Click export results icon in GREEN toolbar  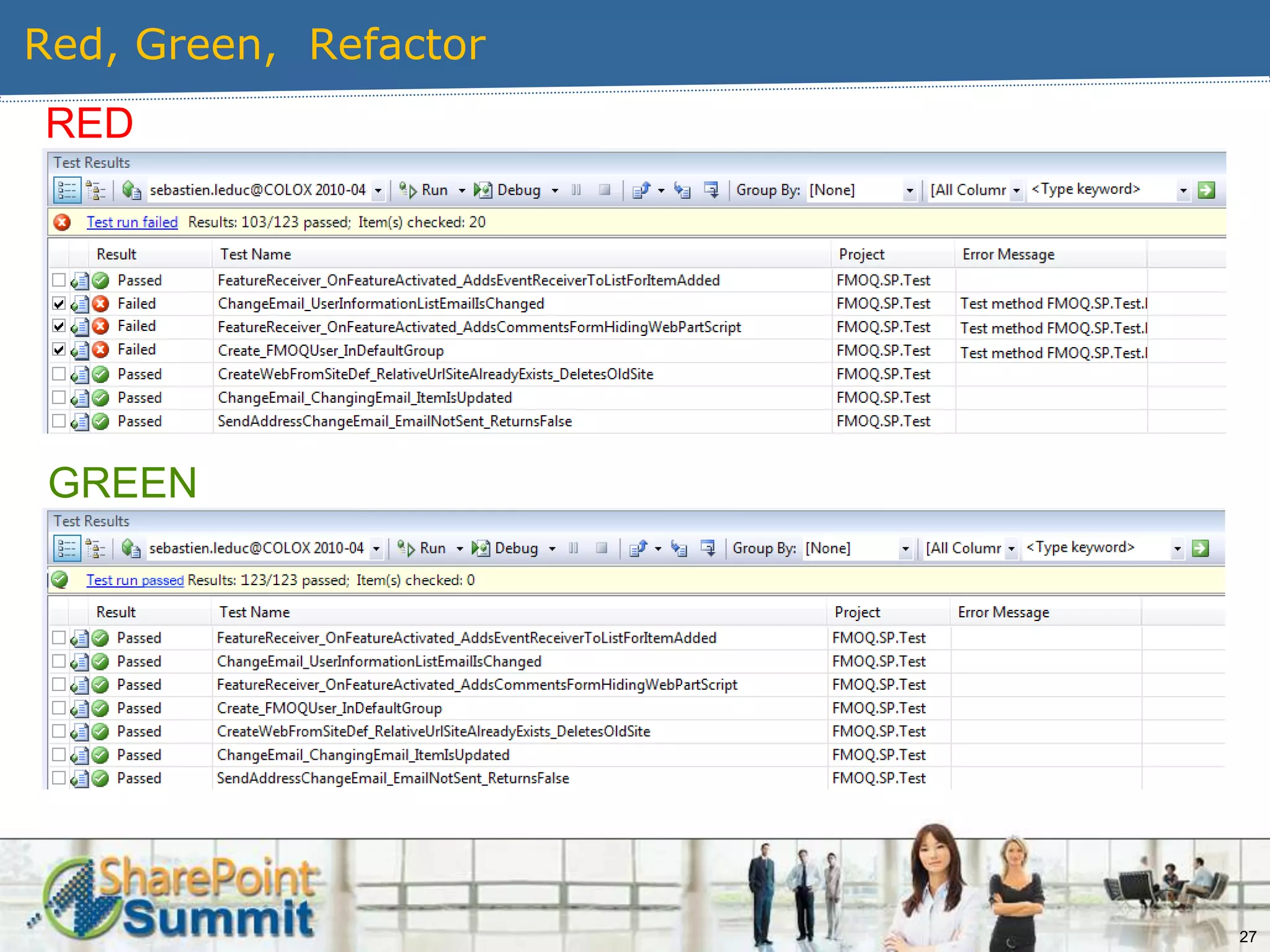[638, 548]
